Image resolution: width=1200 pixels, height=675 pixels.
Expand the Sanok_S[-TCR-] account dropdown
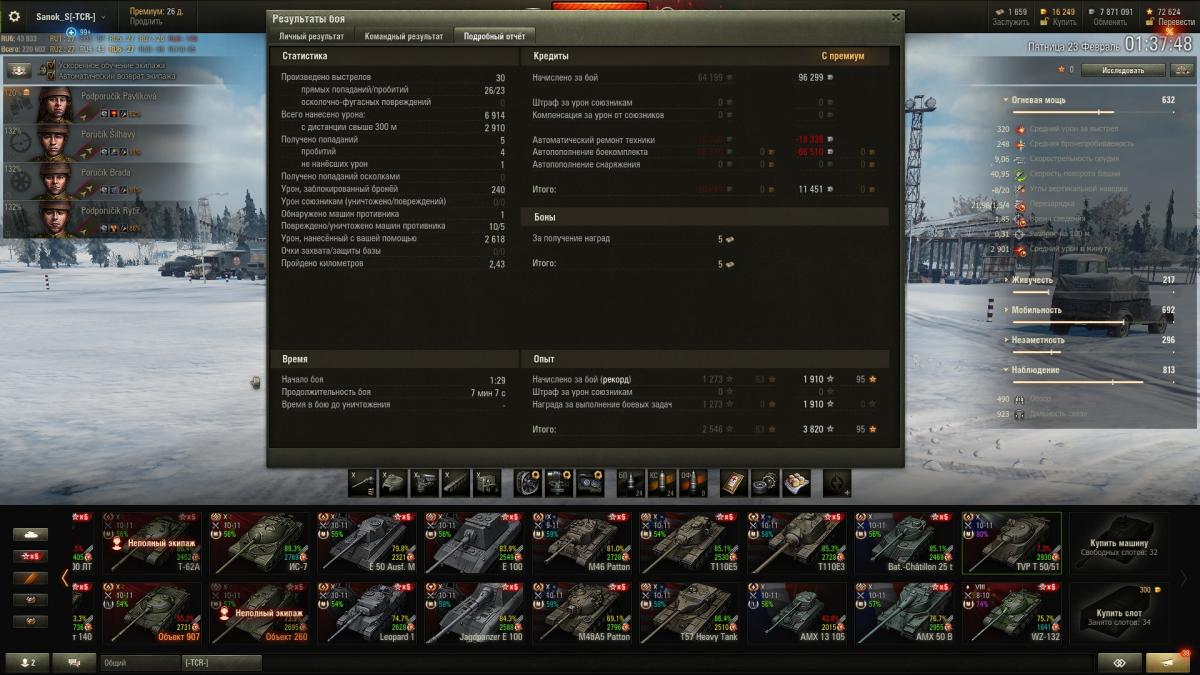(70, 17)
